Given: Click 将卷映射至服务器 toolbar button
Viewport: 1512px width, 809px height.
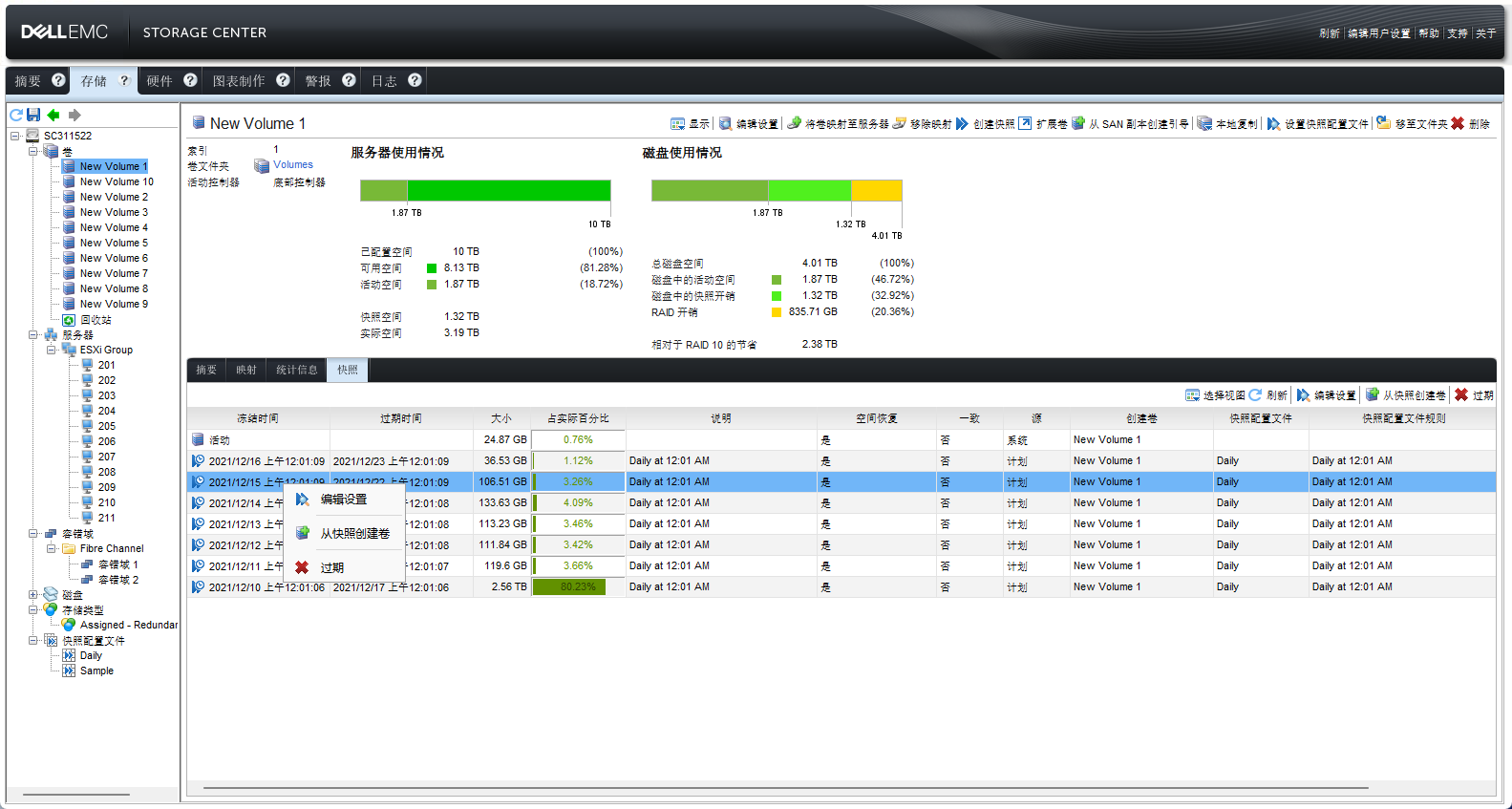Looking at the screenshot, I should point(838,124).
